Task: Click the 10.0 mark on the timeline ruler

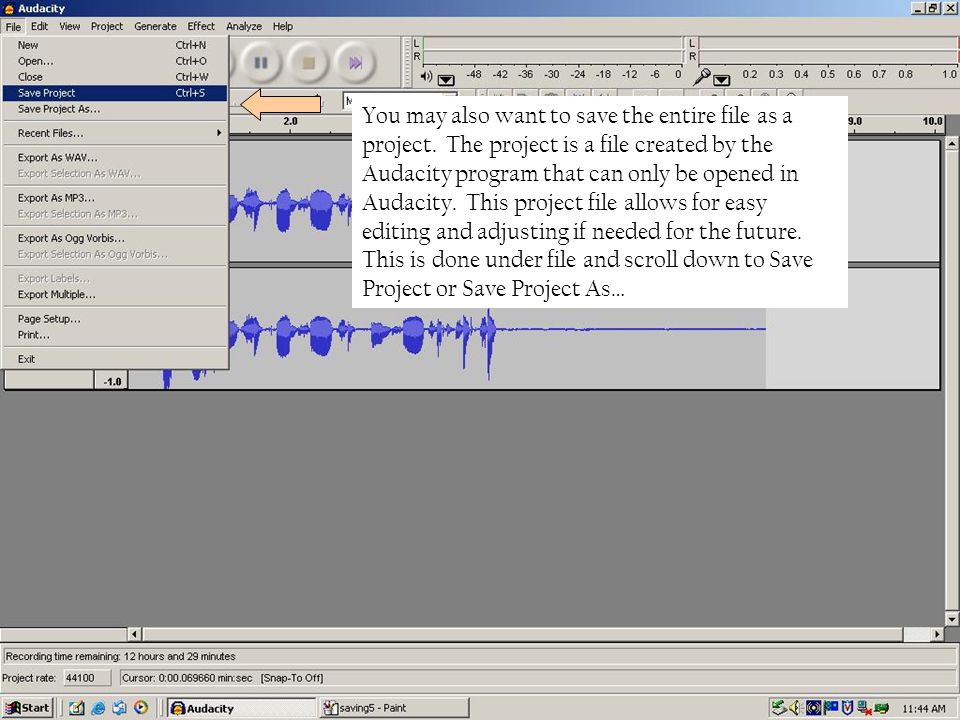Action: (932, 121)
